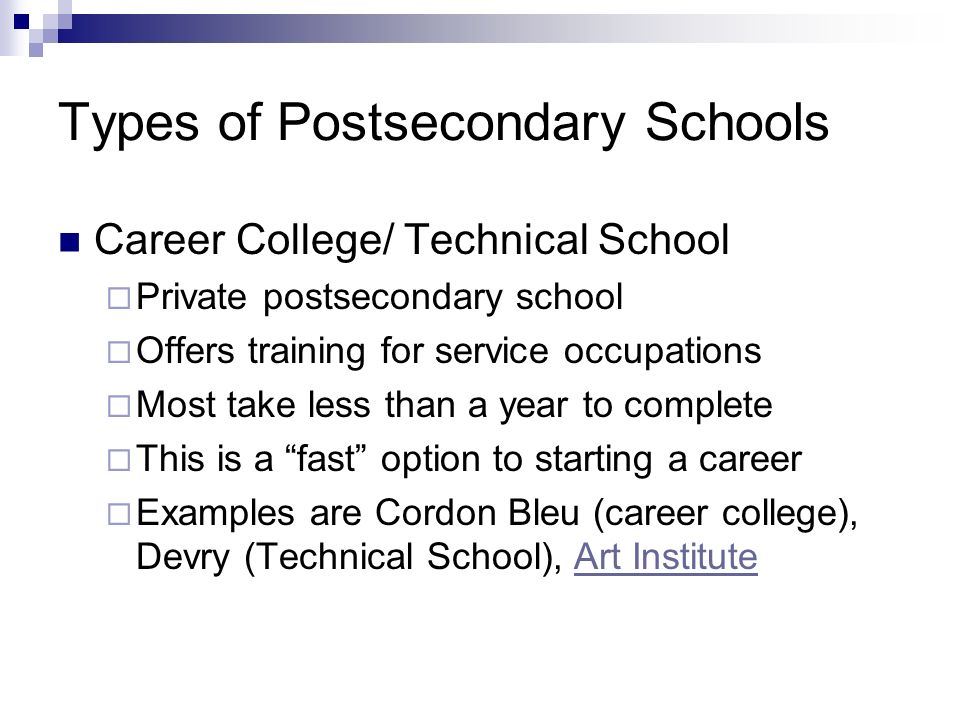Screen dimensions: 960x720
Task: Click the dark blue square in corner decoration
Action: 21,21
